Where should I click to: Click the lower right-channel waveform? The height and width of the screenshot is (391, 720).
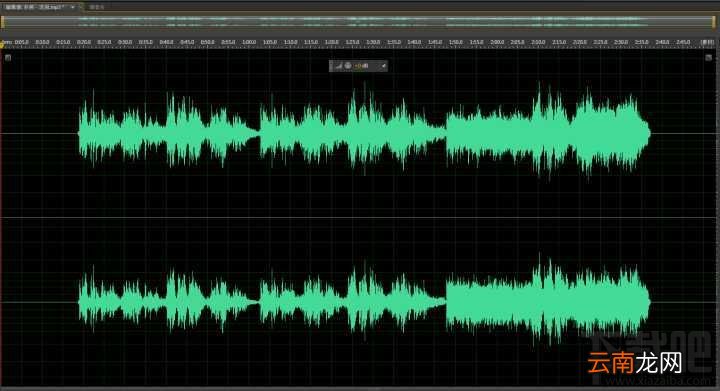364,301
